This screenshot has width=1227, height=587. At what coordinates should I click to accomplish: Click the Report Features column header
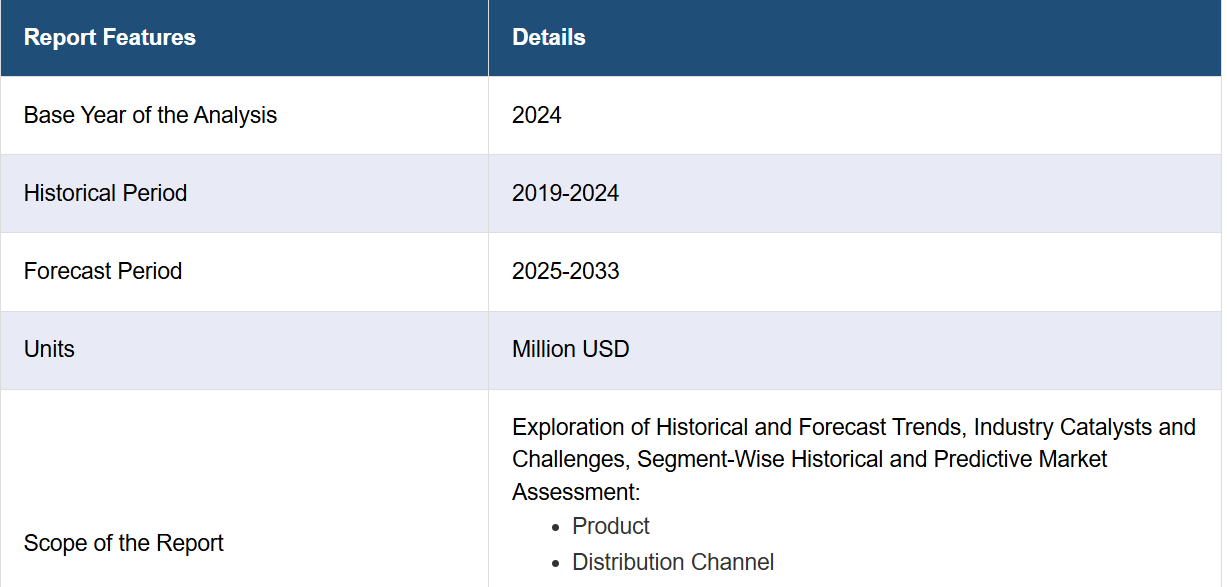pyautogui.click(x=110, y=38)
